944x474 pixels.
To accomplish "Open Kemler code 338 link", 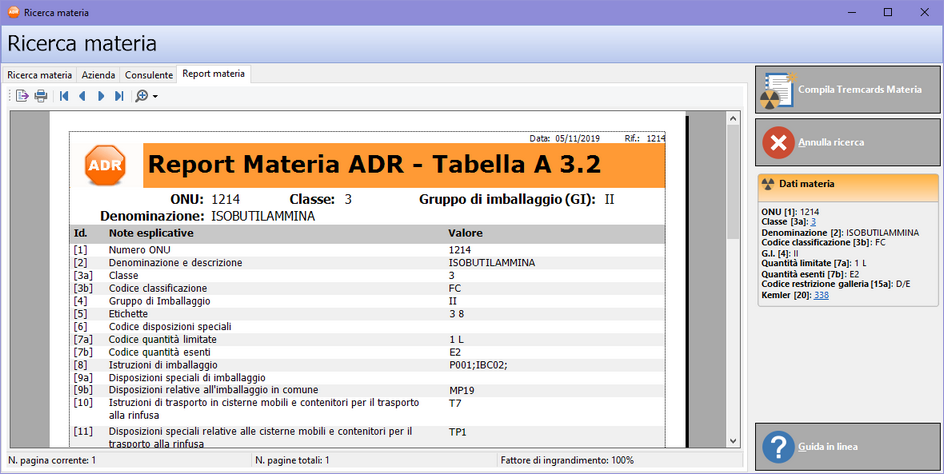I will [821, 295].
